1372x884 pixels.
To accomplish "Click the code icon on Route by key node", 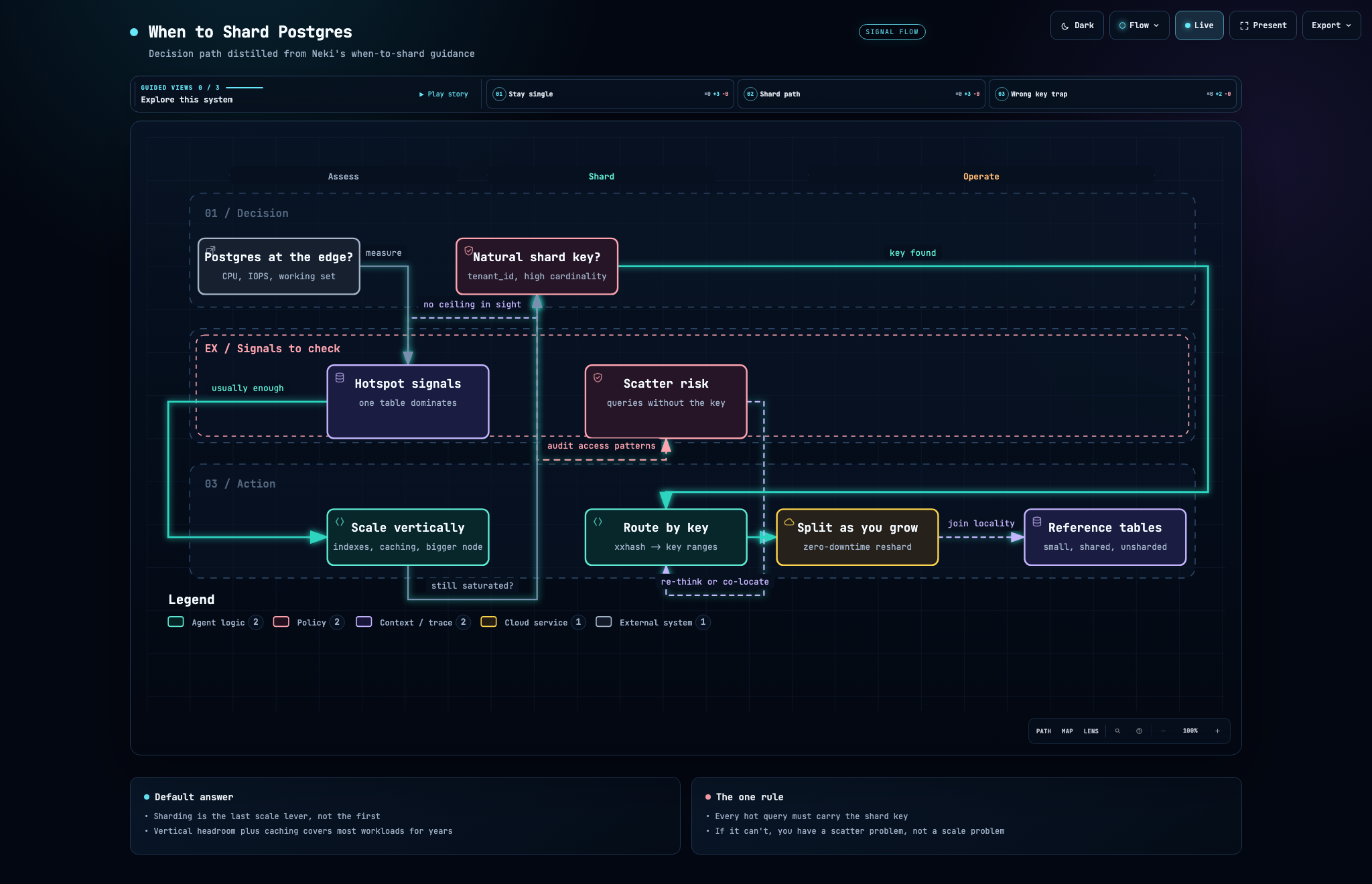I will point(598,522).
